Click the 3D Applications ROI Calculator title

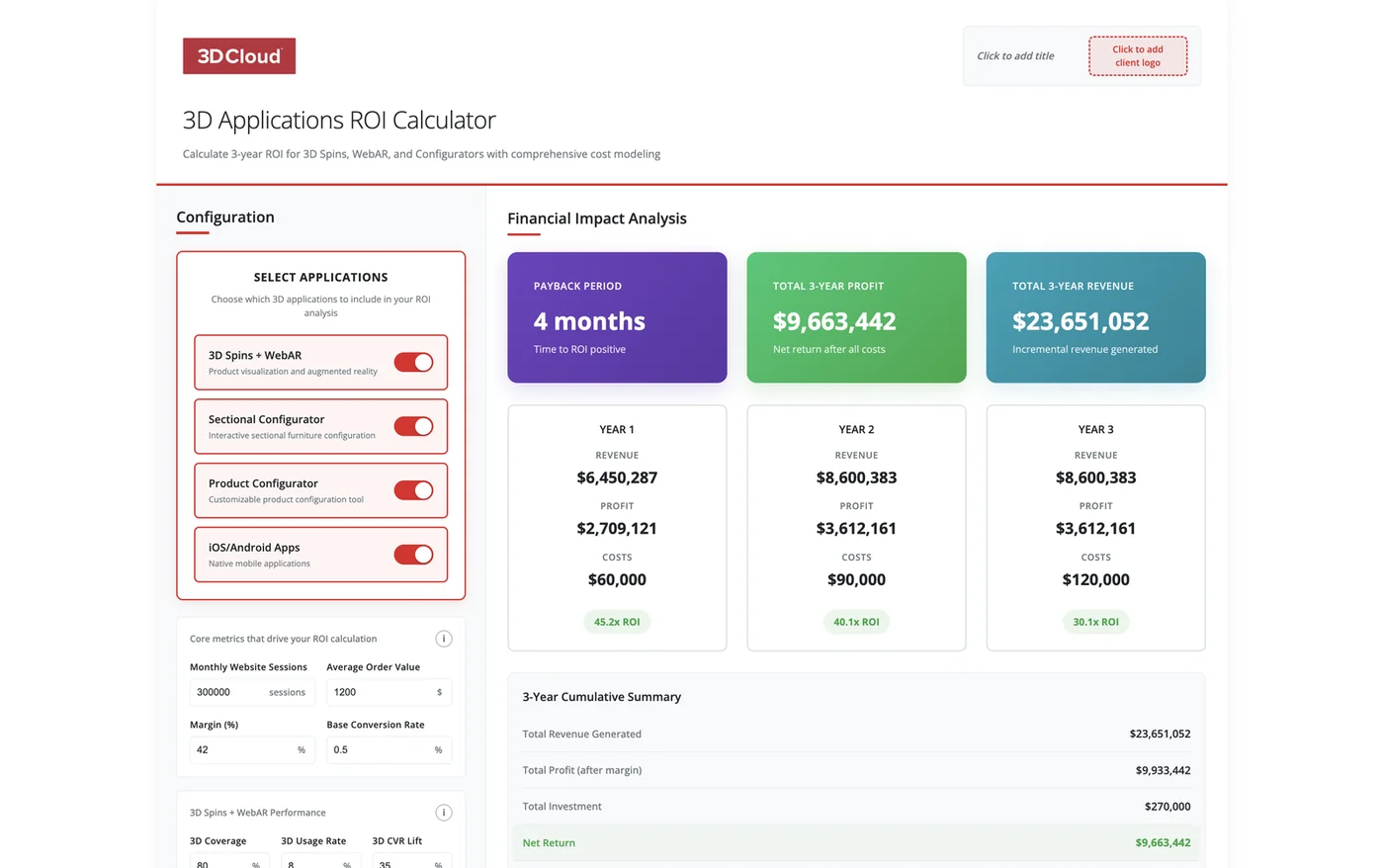click(339, 120)
